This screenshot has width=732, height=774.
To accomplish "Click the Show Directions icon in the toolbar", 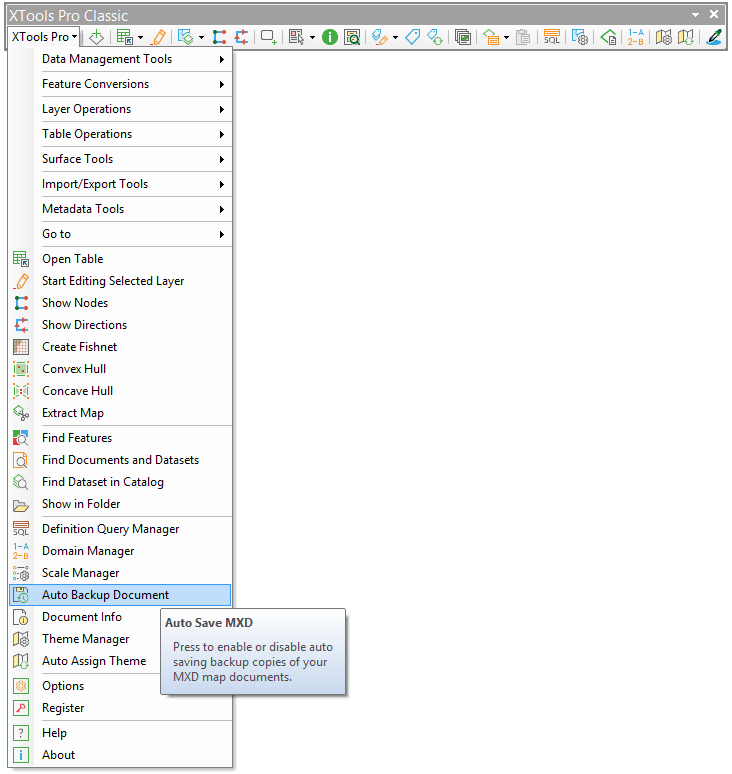I will tap(241, 37).
